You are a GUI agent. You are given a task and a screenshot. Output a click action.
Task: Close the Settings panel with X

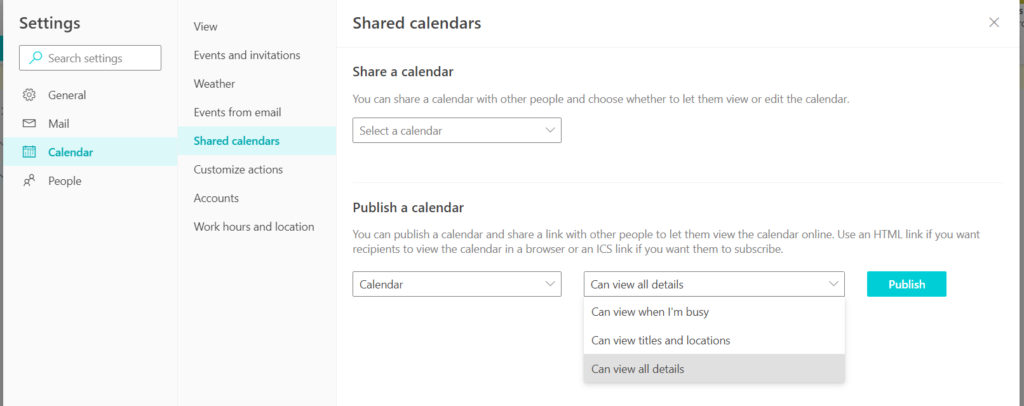coord(994,23)
